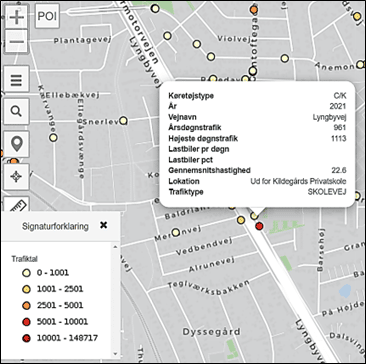
Task: Click the orange marker on Gentoftegade
Action: [254, 10]
